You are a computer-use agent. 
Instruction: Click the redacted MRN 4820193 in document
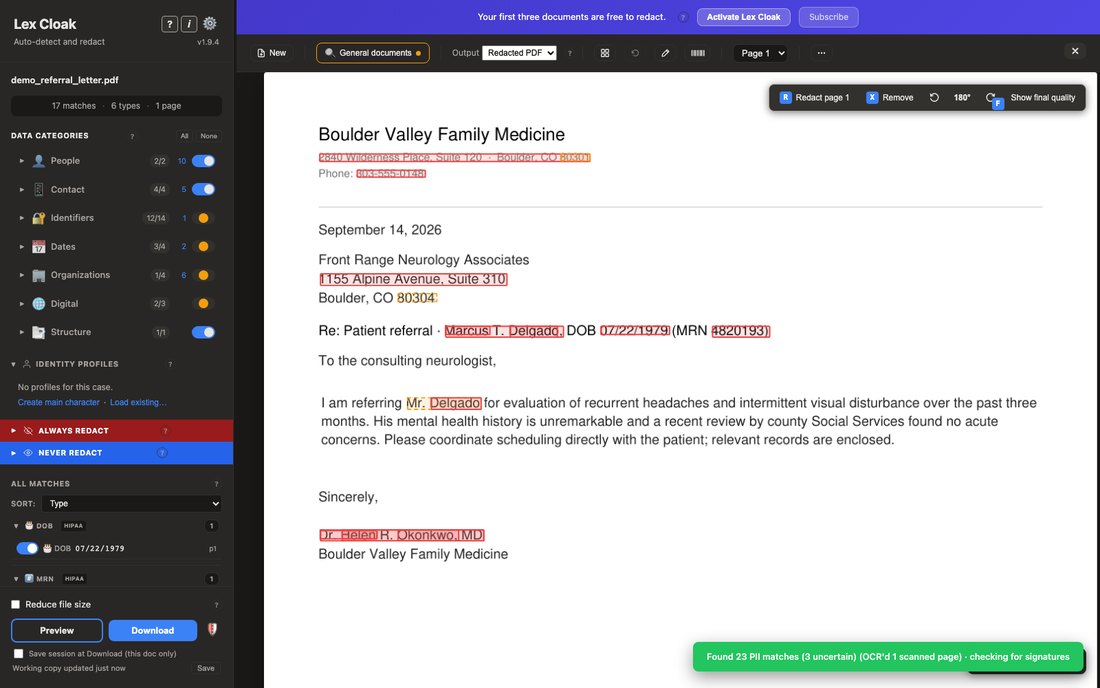point(741,331)
